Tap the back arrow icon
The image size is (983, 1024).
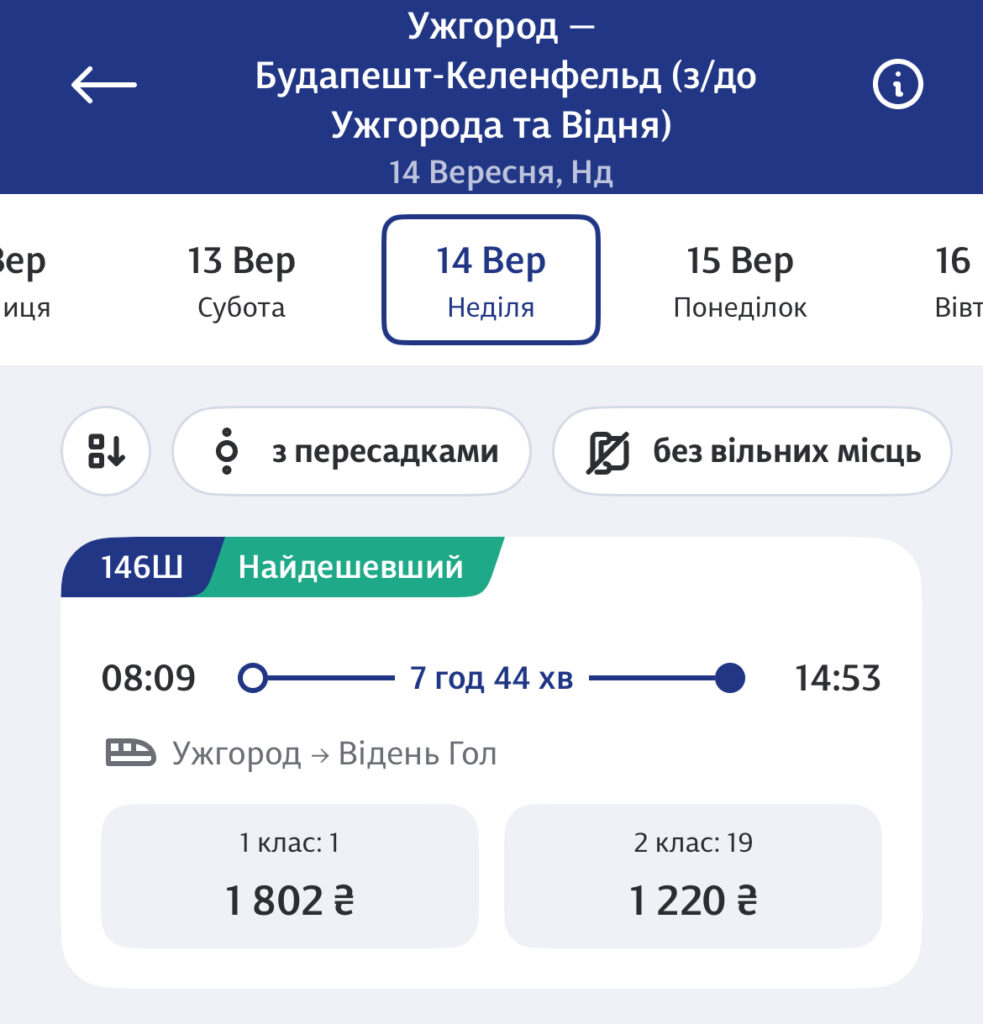[104, 85]
